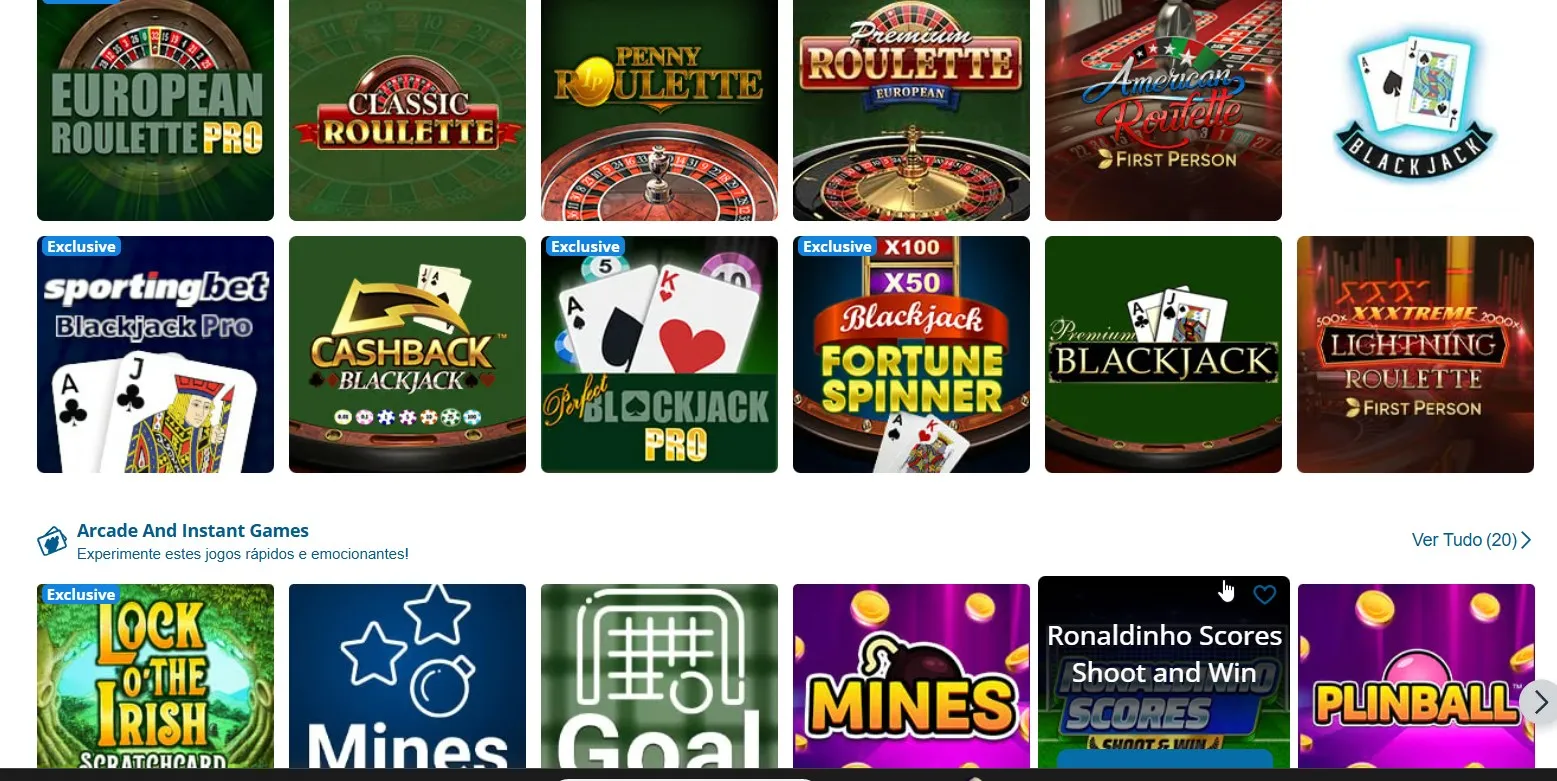
Task: Launch Sportingbet Blackjack Pro game
Action: click(x=155, y=354)
